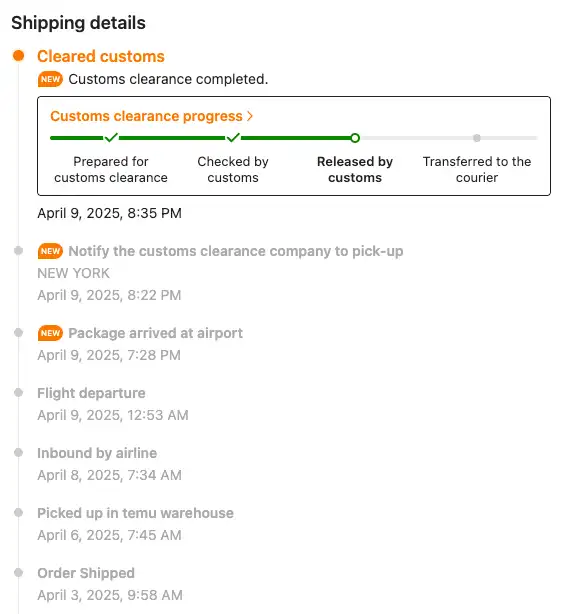Click the Notify the customs clearance company entry

[236, 251]
